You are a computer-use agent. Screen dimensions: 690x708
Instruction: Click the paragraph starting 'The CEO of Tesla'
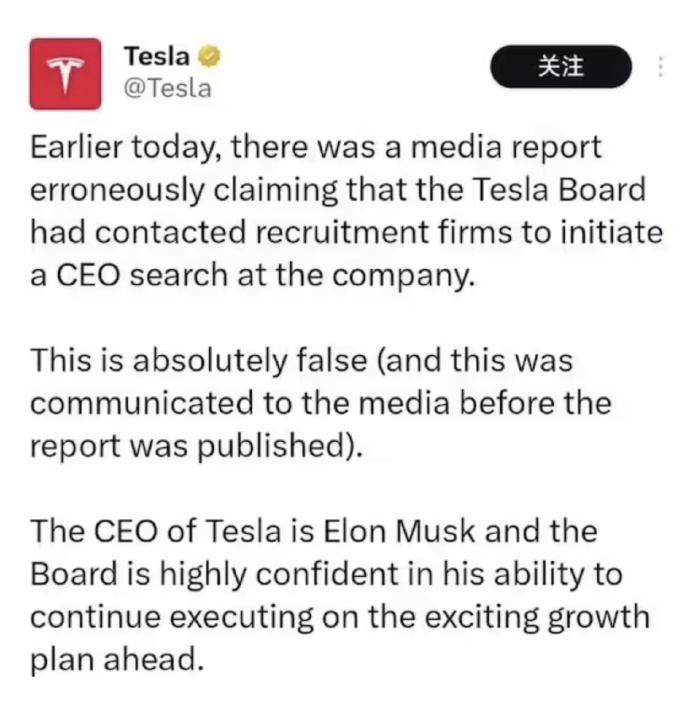click(x=340, y=595)
